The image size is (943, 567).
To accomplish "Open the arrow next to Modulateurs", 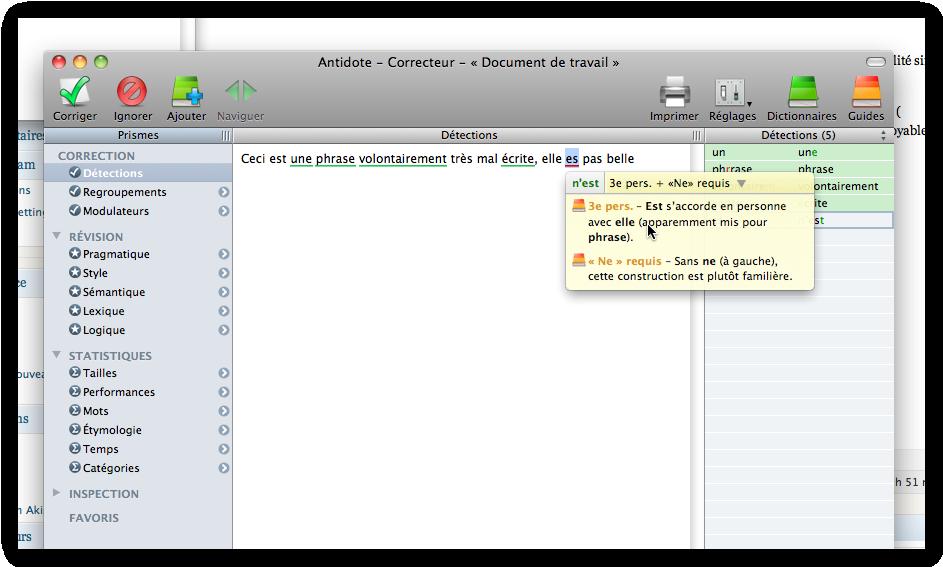I will 224,211.
